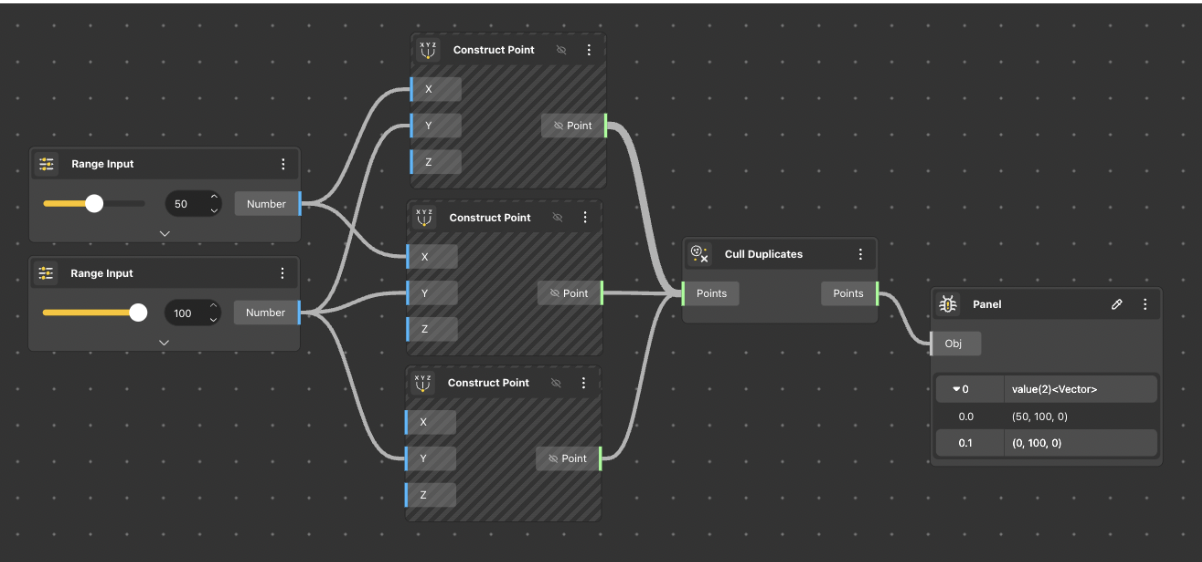Image resolution: width=1202 pixels, height=562 pixels.
Task: Click slider handle of Range Input at 50
Action: pos(94,204)
